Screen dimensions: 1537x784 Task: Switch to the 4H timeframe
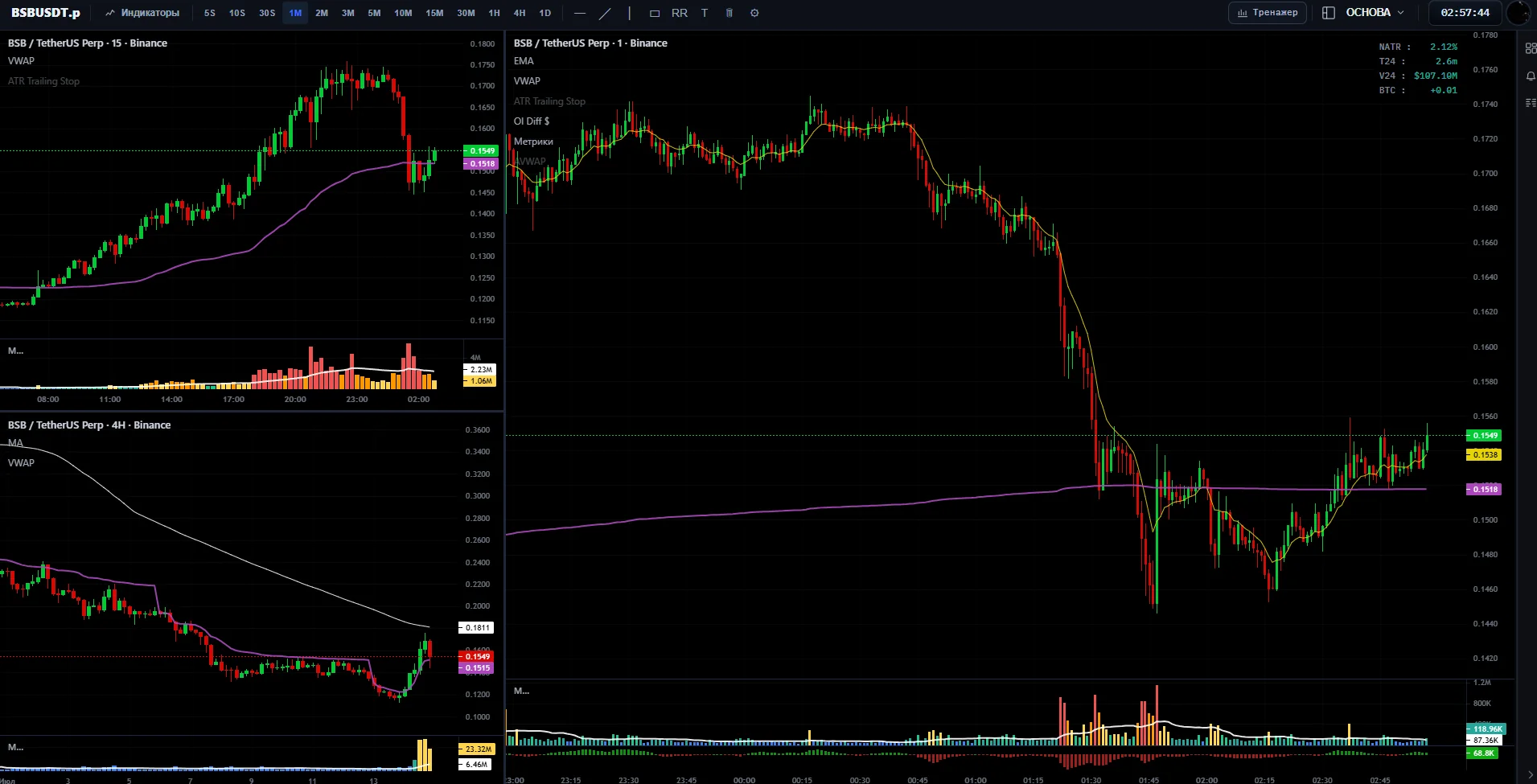pyautogui.click(x=520, y=13)
